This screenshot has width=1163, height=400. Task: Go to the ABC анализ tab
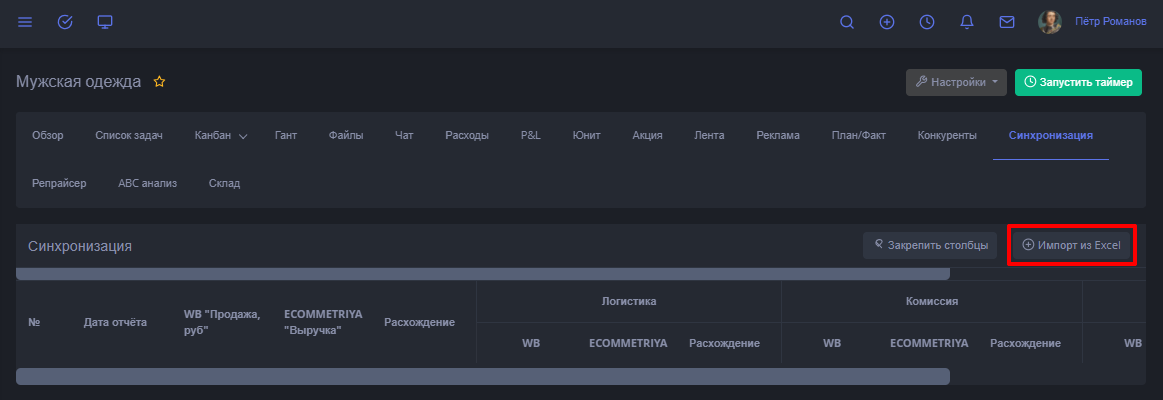[148, 184]
